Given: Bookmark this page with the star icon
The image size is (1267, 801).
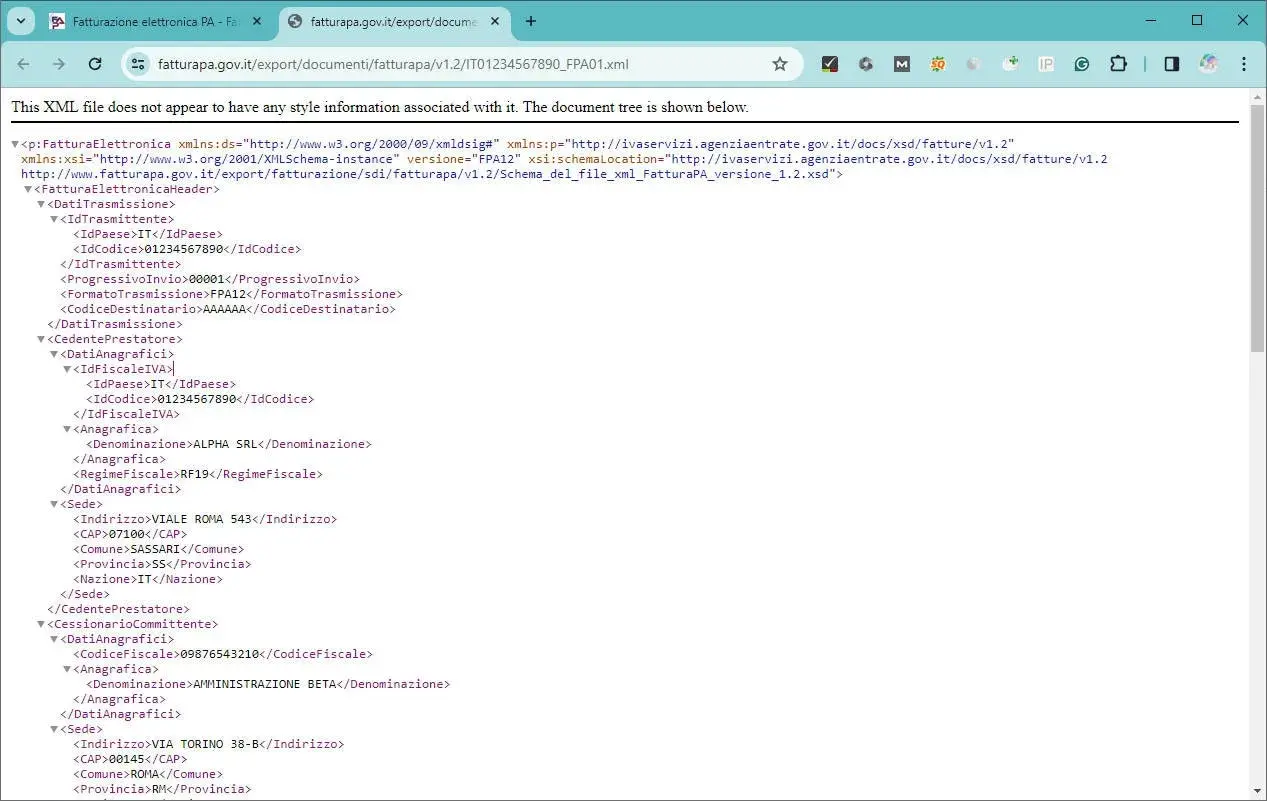Looking at the screenshot, I should (x=780, y=64).
